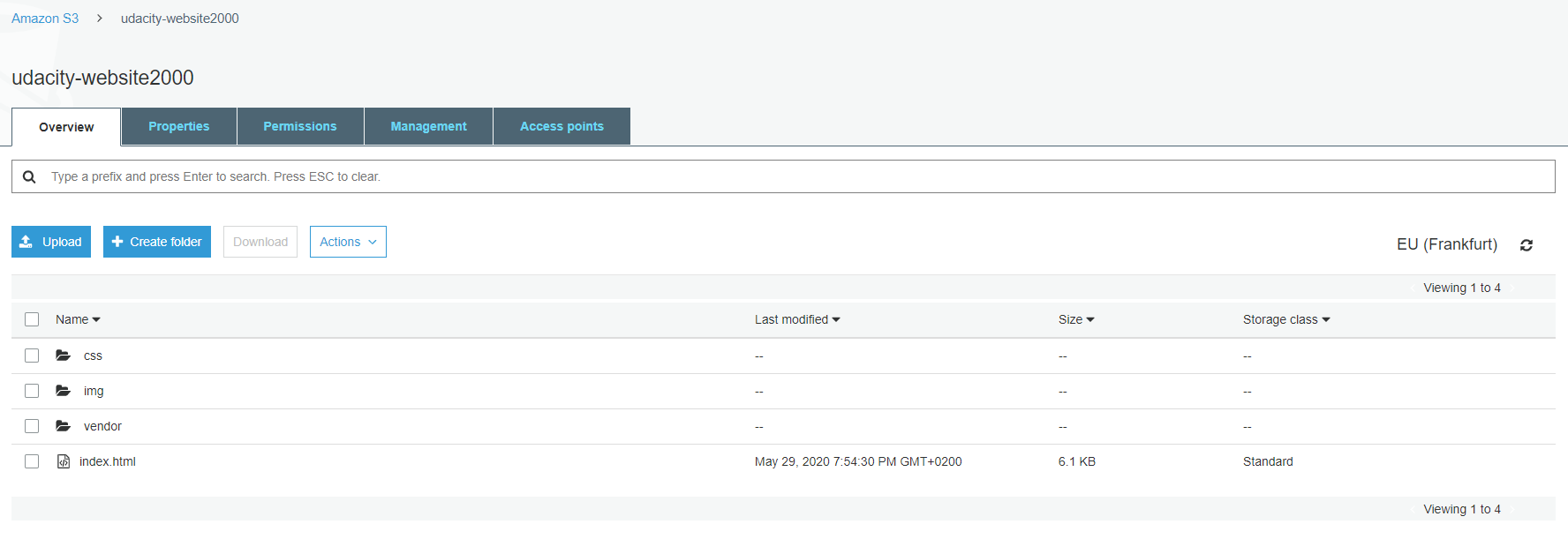Click the udacity-website2000 bucket heading
The image size is (1568, 539).
point(102,78)
